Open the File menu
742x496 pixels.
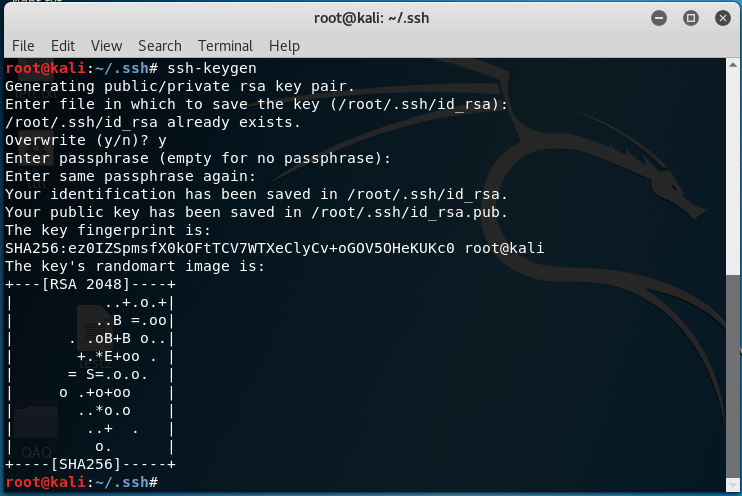pos(23,46)
